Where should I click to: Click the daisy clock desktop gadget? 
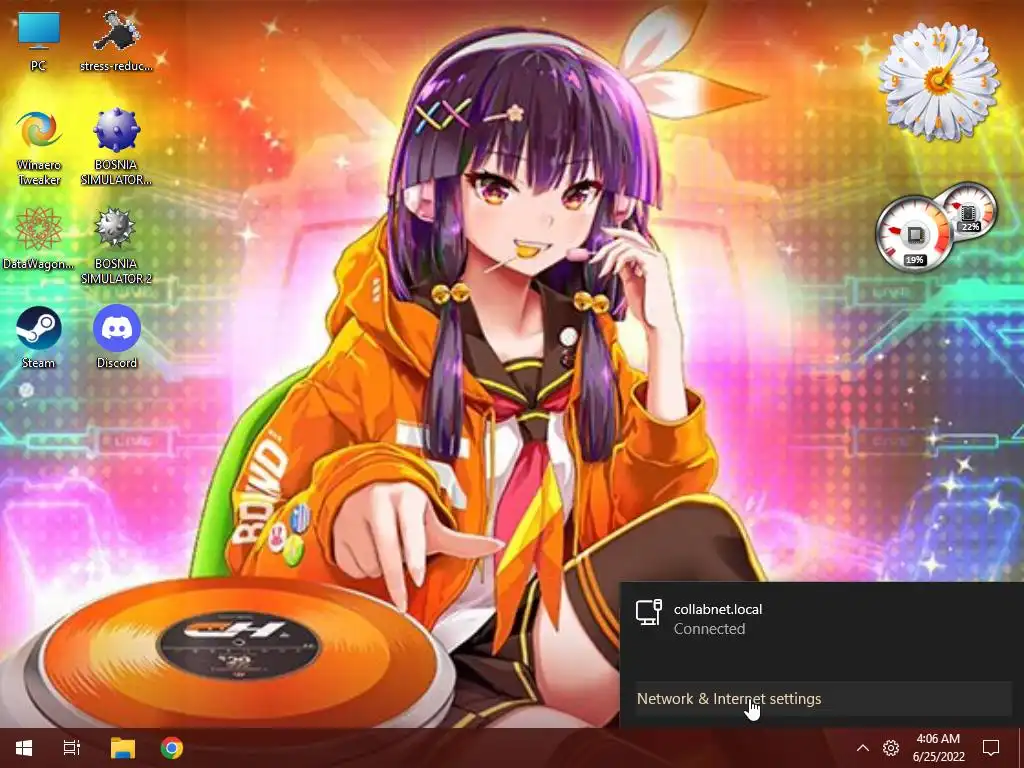pos(938,81)
